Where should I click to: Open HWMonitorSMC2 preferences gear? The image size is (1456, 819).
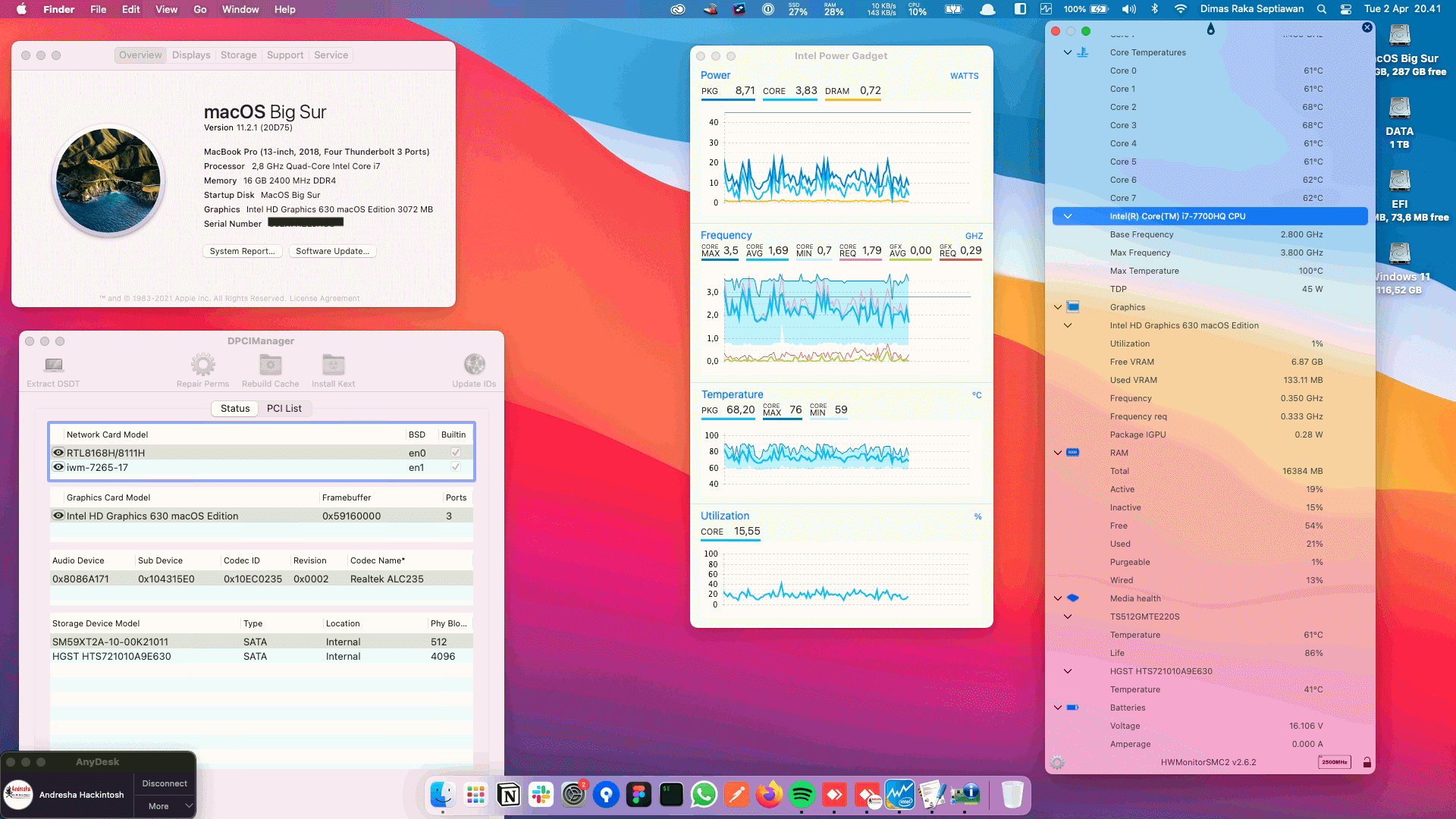pyautogui.click(x=1057, y=762)
